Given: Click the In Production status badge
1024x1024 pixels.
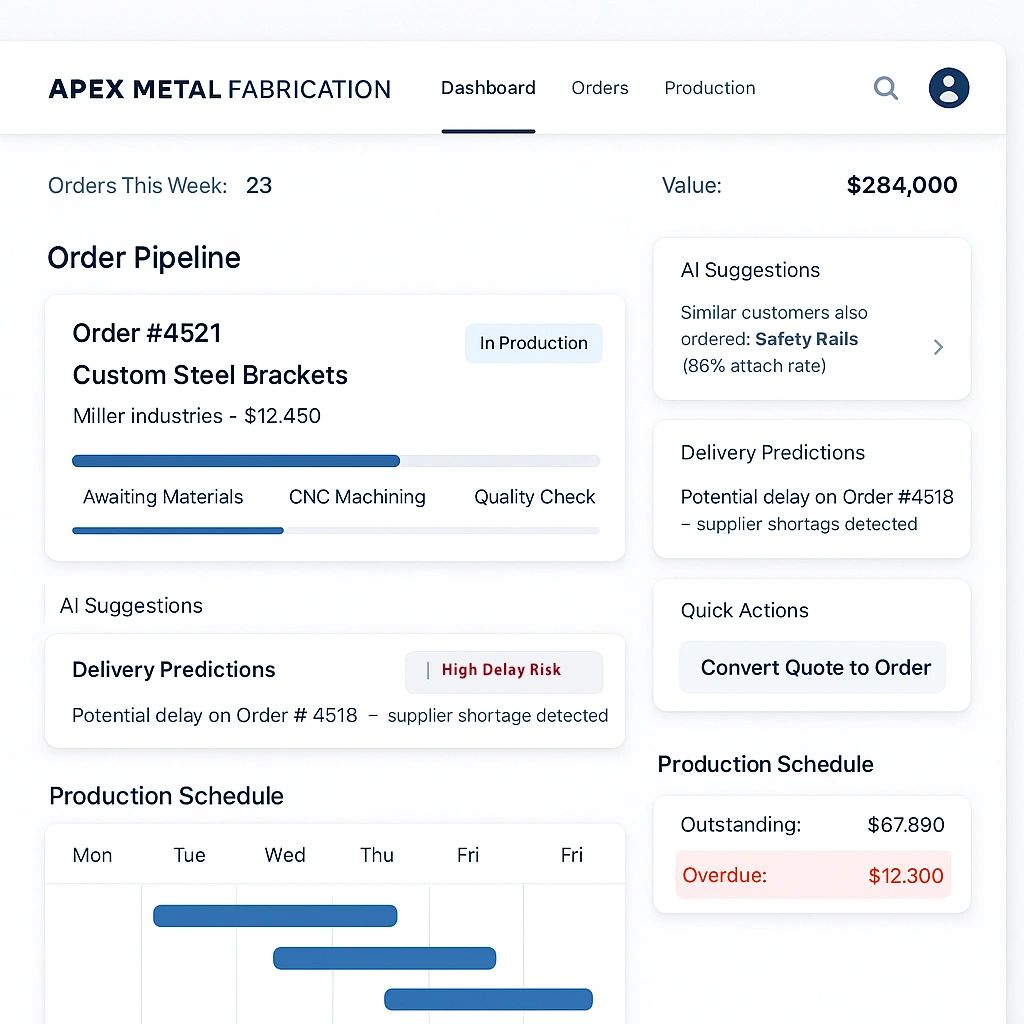Looking at the screenshot, I should click(533, 343).
